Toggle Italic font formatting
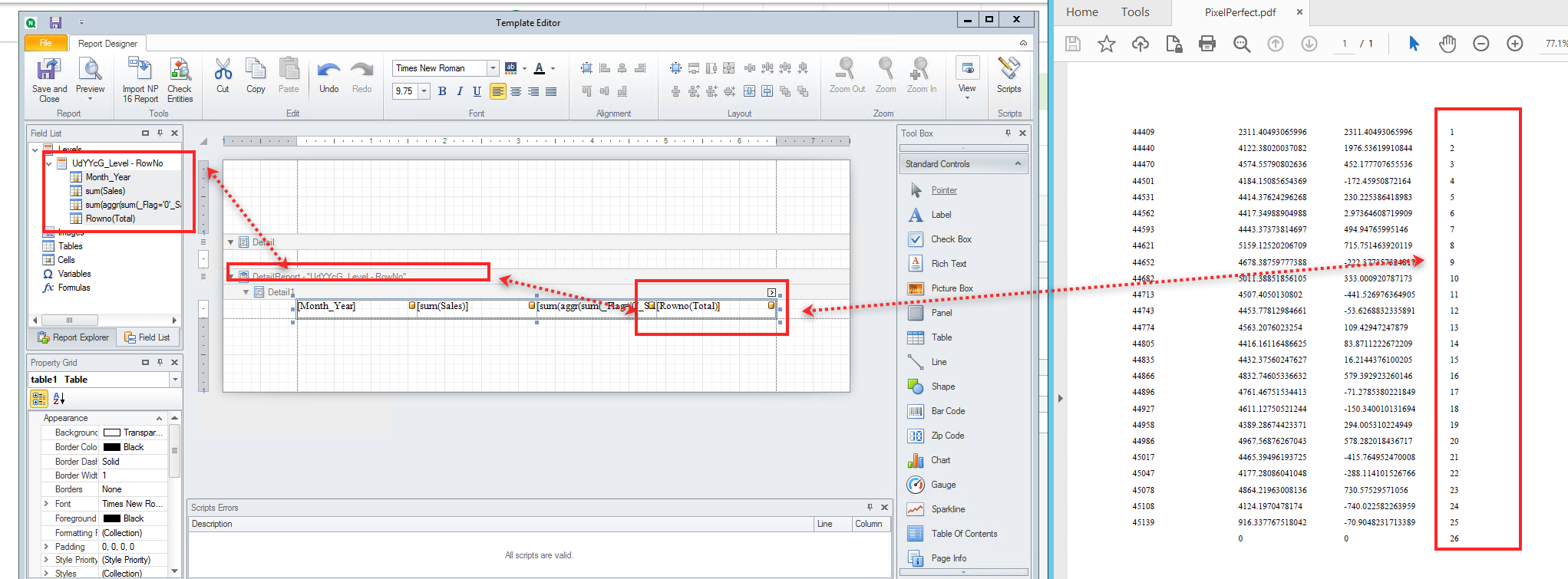The height and width of the screenshot is (579, 1568). pyautogui.click(x=460, y=91)
